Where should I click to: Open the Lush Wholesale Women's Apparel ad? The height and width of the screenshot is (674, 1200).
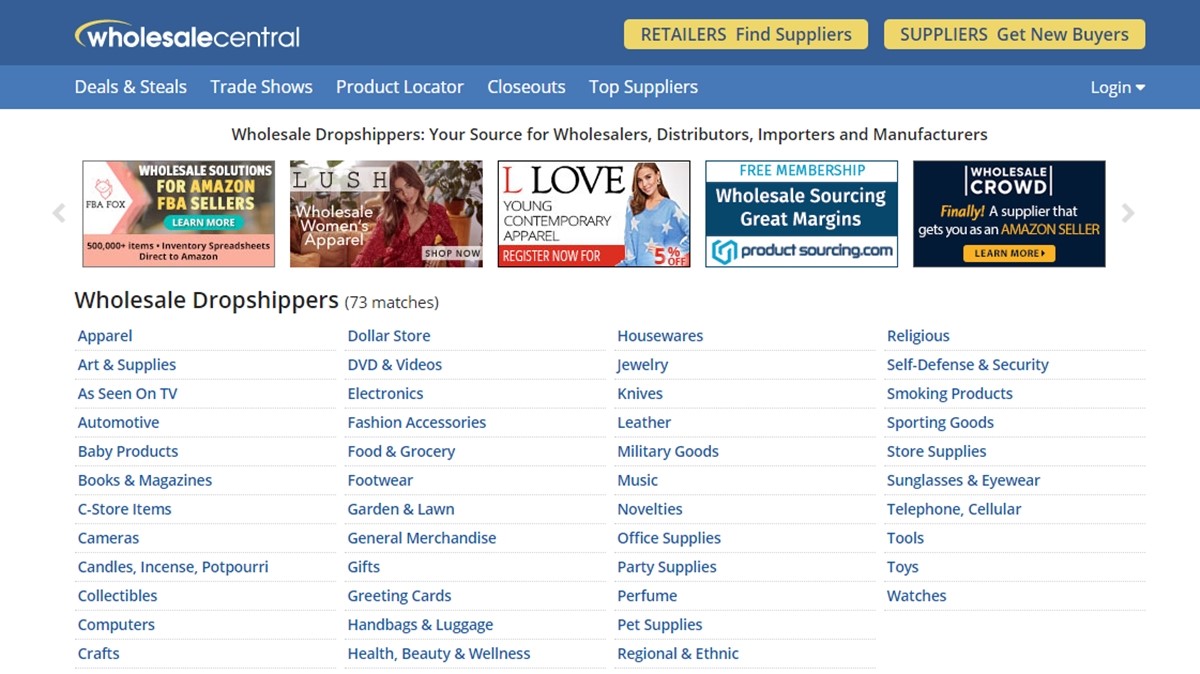click(x=386, y=214)
